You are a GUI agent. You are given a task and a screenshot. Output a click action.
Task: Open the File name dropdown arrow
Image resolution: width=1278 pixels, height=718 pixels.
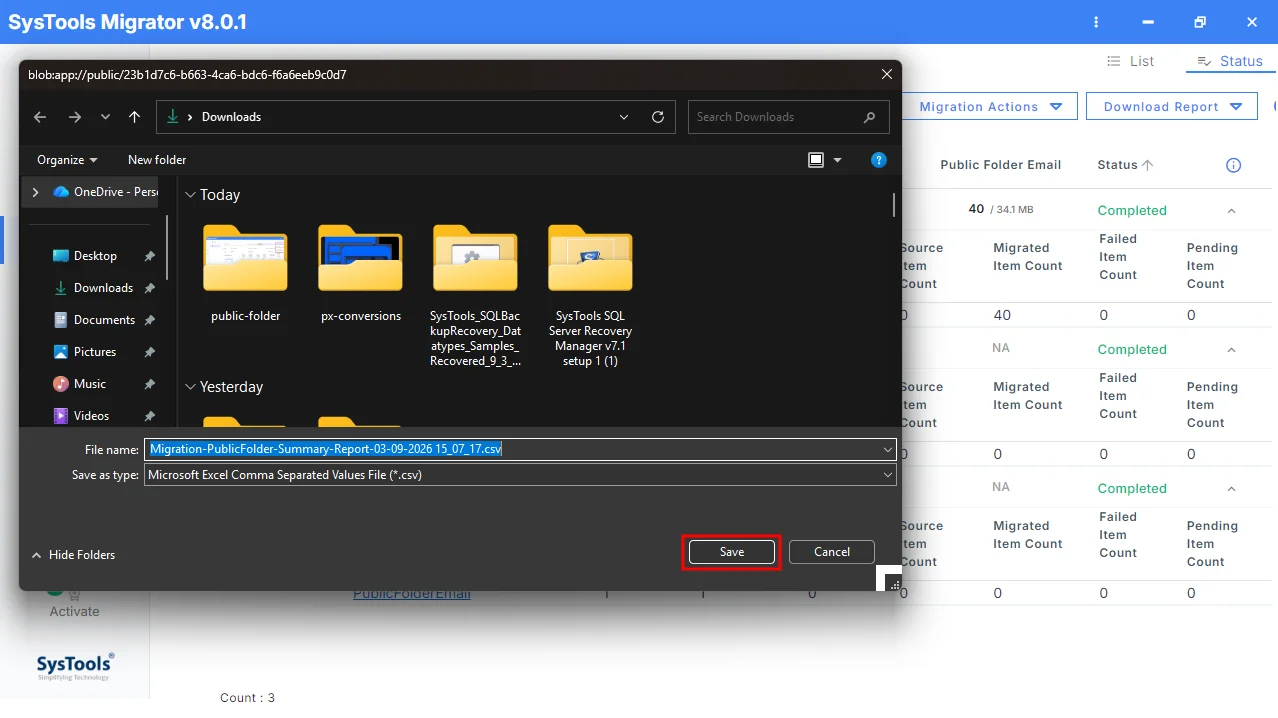[888, 450]
